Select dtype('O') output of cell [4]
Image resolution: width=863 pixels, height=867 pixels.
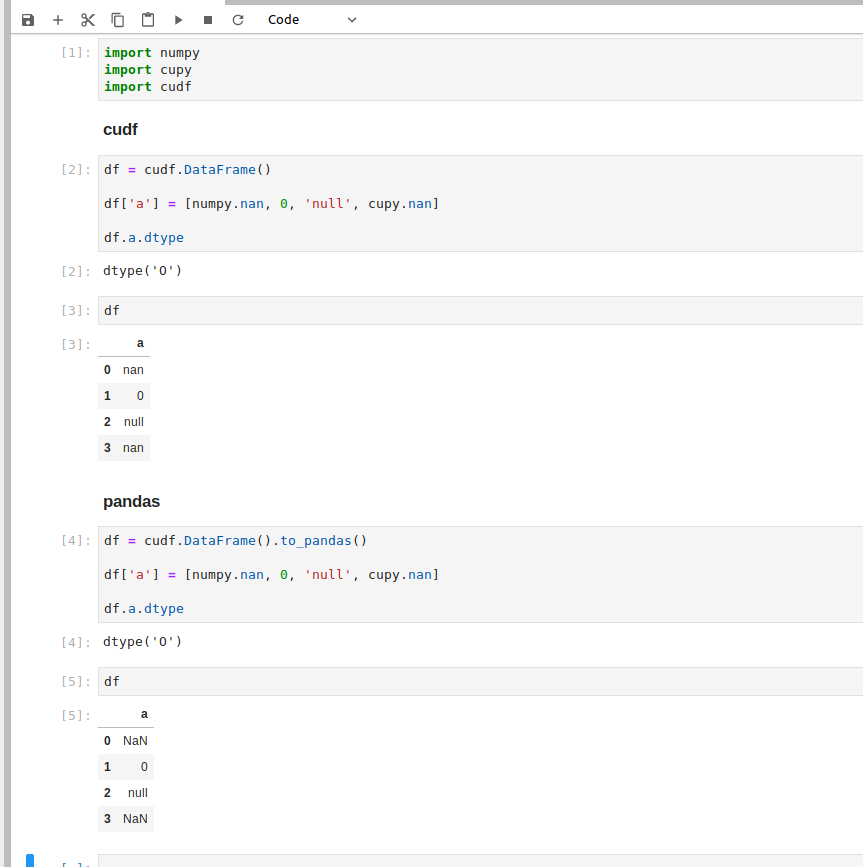tap(142, 642)
